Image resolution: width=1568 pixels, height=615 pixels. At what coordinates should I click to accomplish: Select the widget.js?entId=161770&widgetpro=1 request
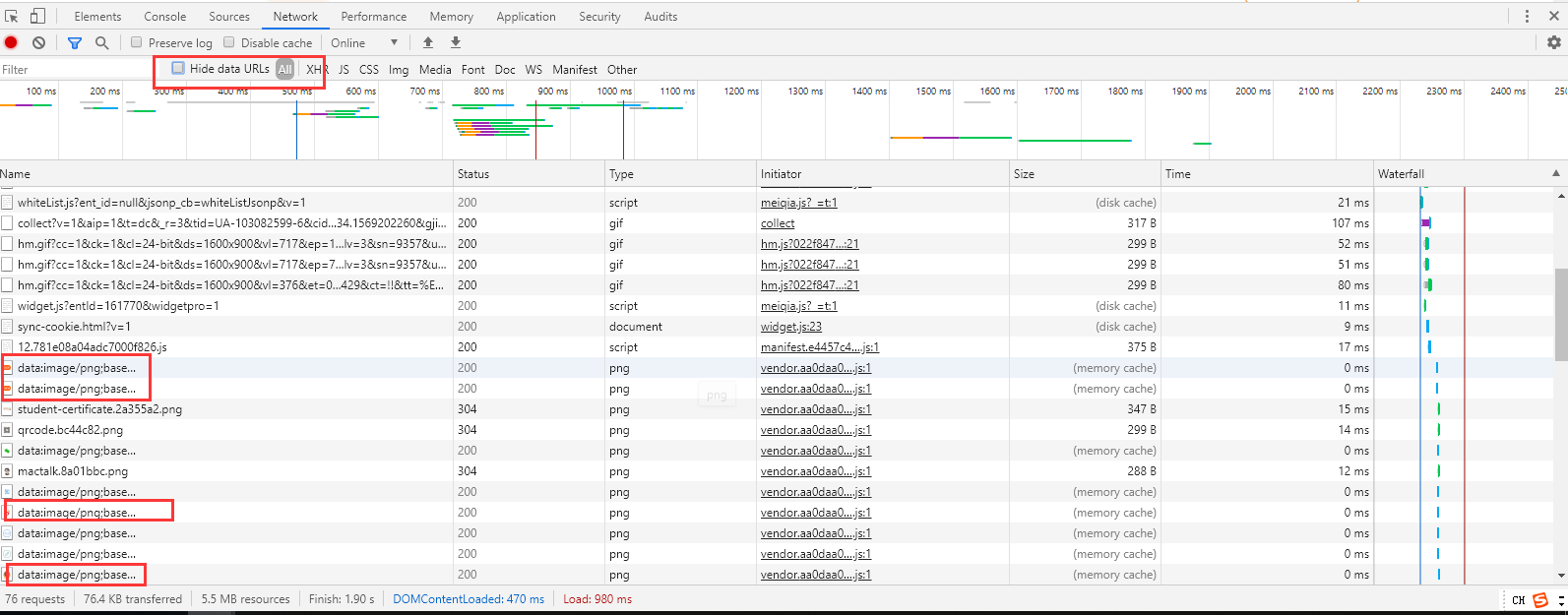point(118,306)
